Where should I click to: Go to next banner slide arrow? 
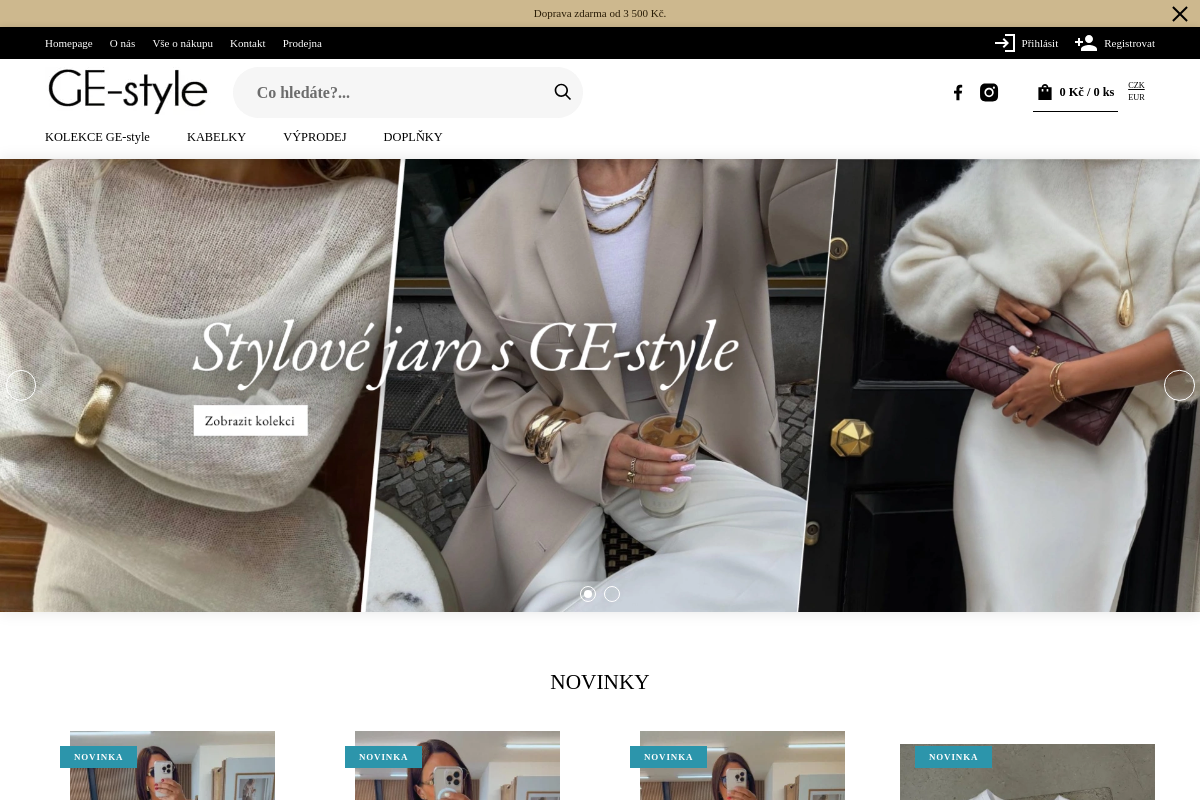point(1179,385)
